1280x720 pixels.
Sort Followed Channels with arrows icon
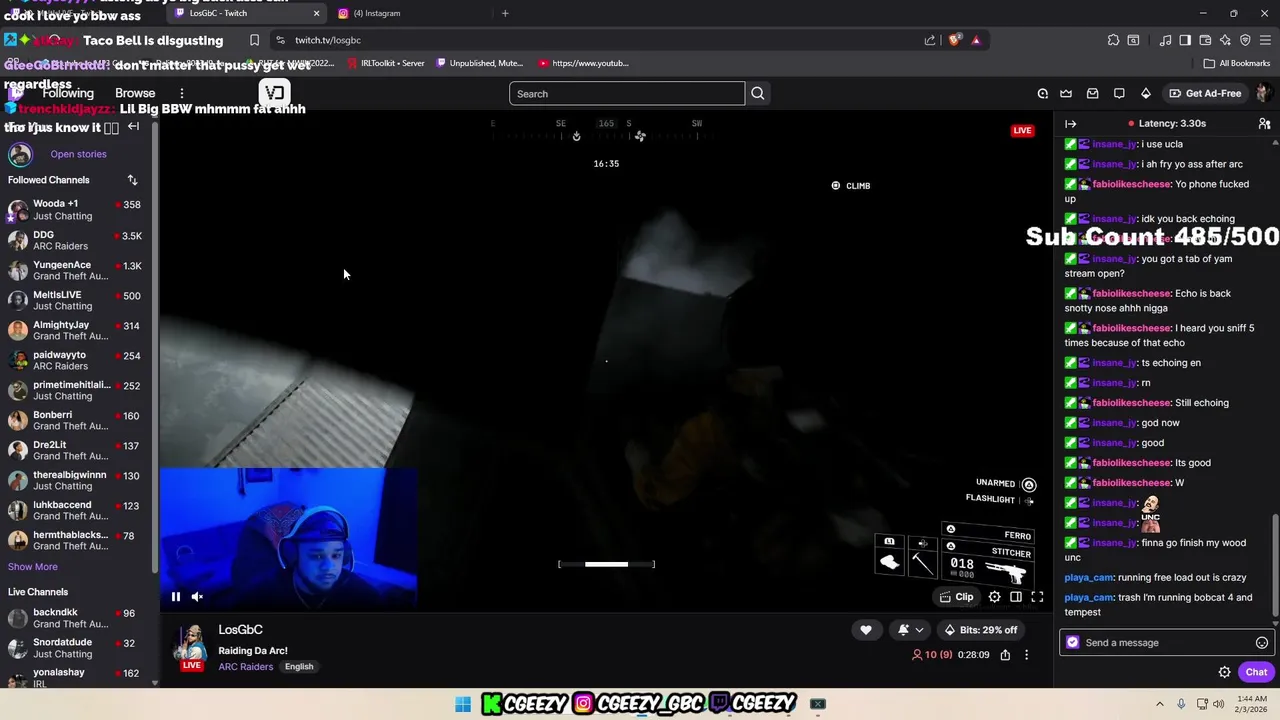(x=132, y=180)
